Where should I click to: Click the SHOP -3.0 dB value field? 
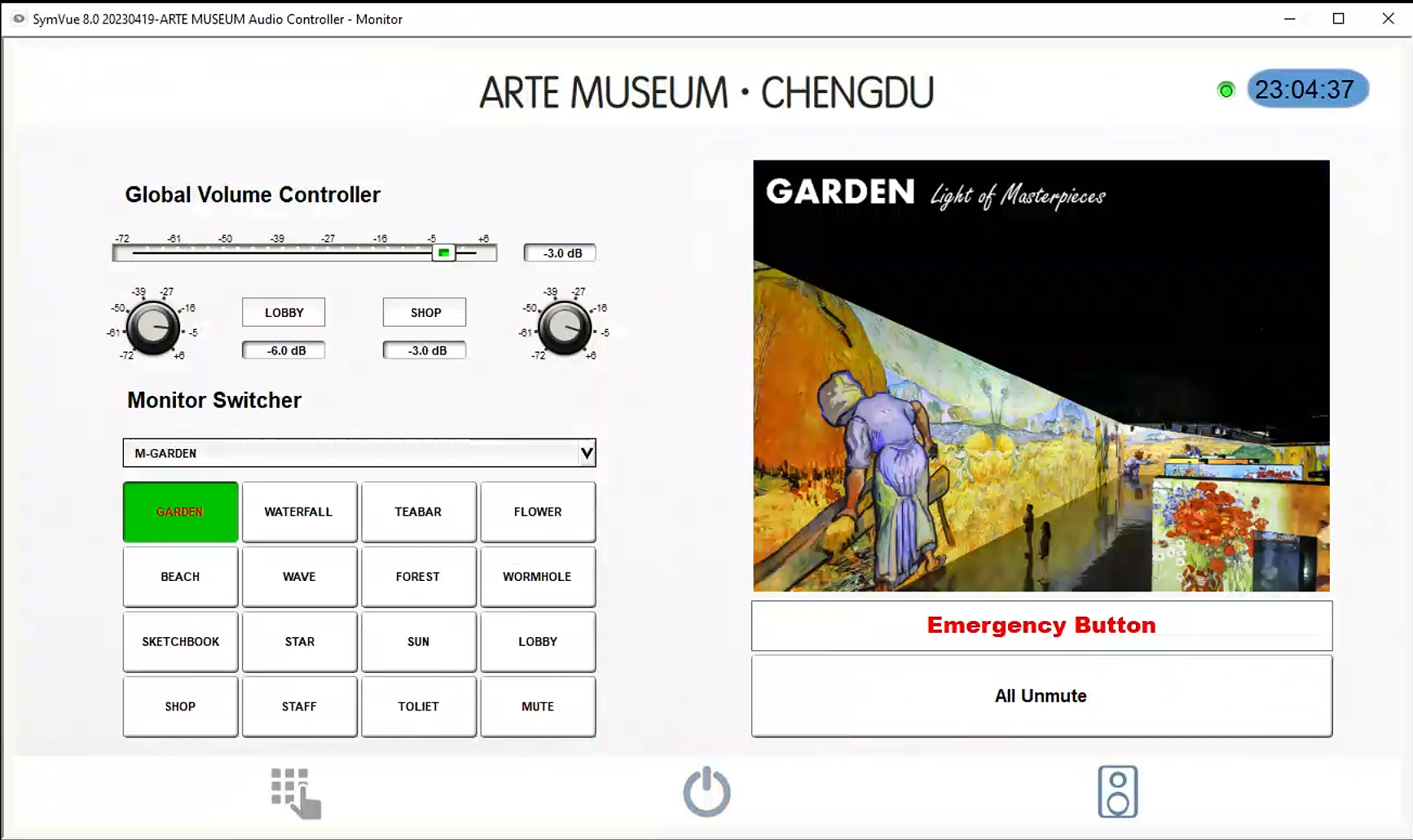click(425, 350)
